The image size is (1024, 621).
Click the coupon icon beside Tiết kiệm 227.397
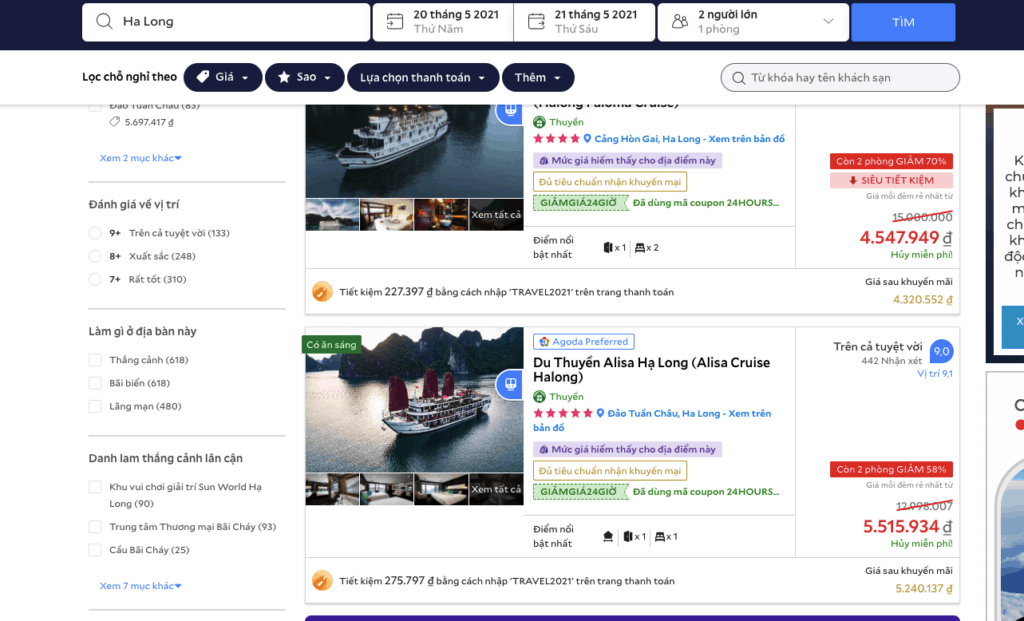click(x=322, y=291)
